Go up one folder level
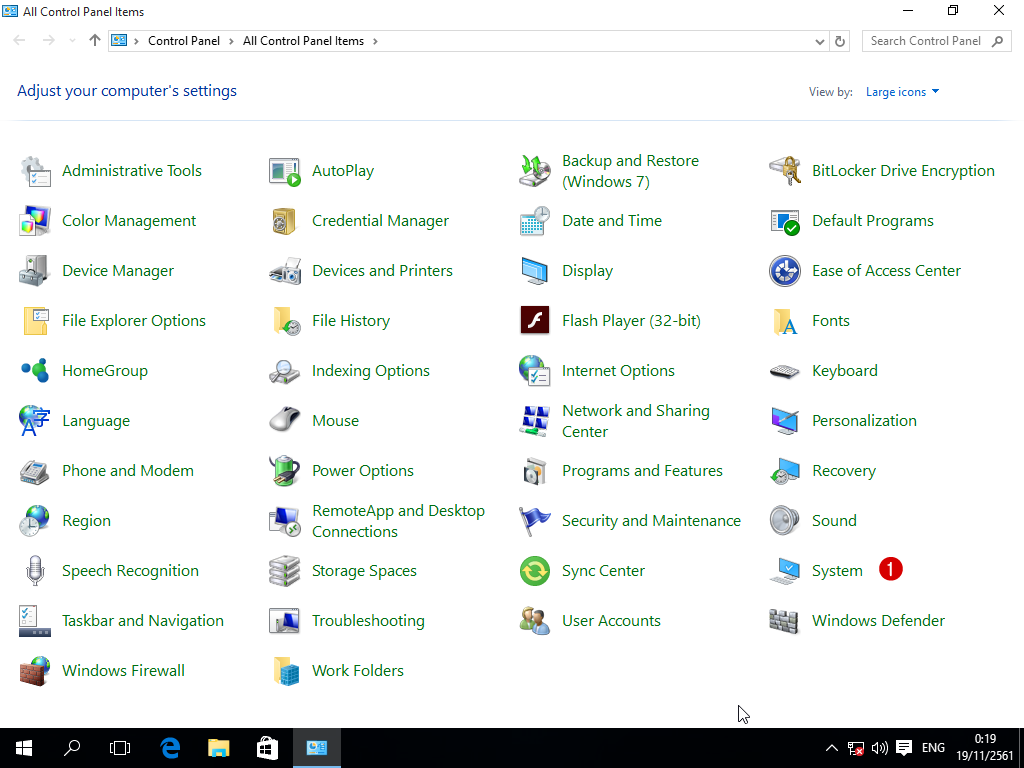 click(95, 40)
